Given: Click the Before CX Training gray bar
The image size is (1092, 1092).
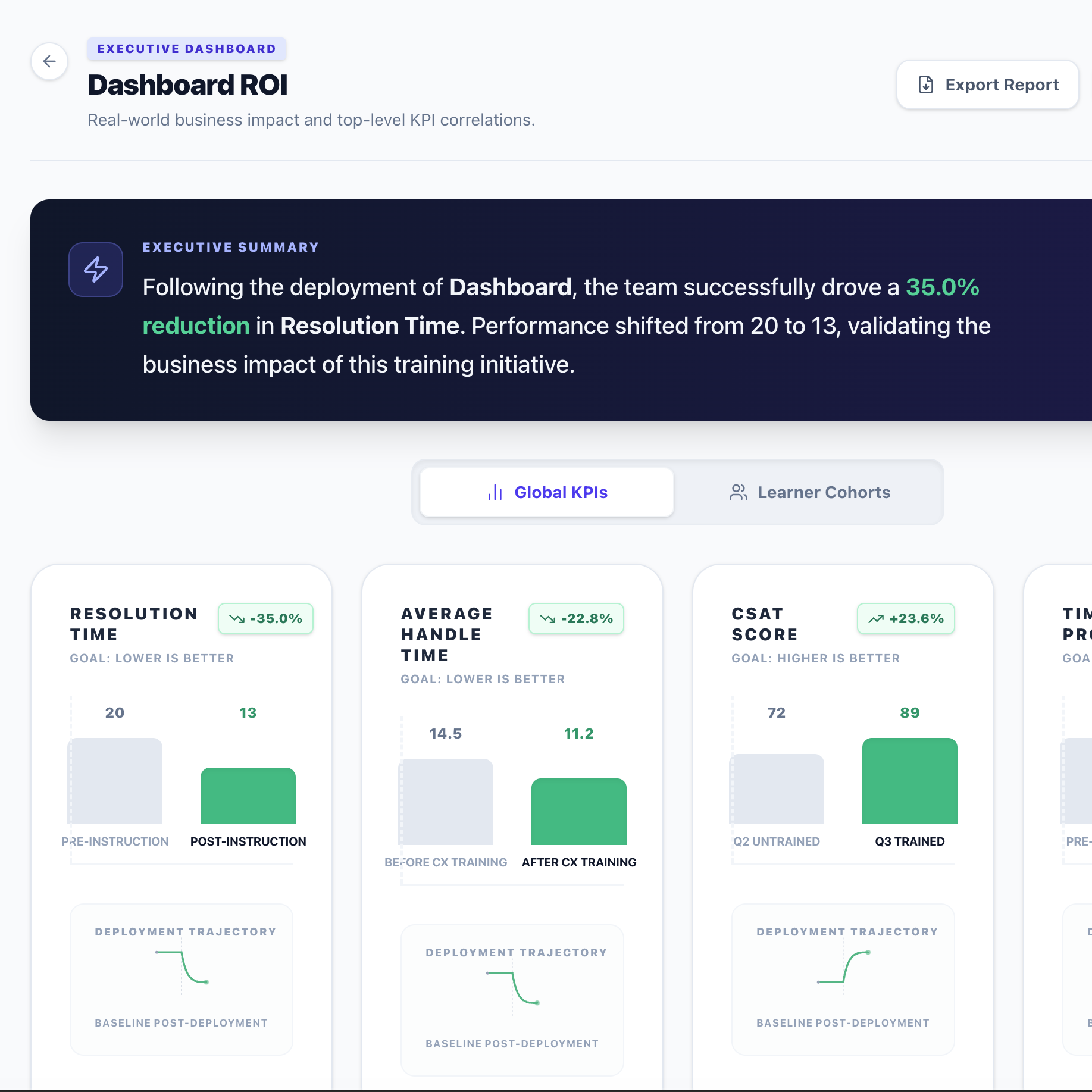Looking at the screenshot, I should pyautogui.click(x=446, y=802).
